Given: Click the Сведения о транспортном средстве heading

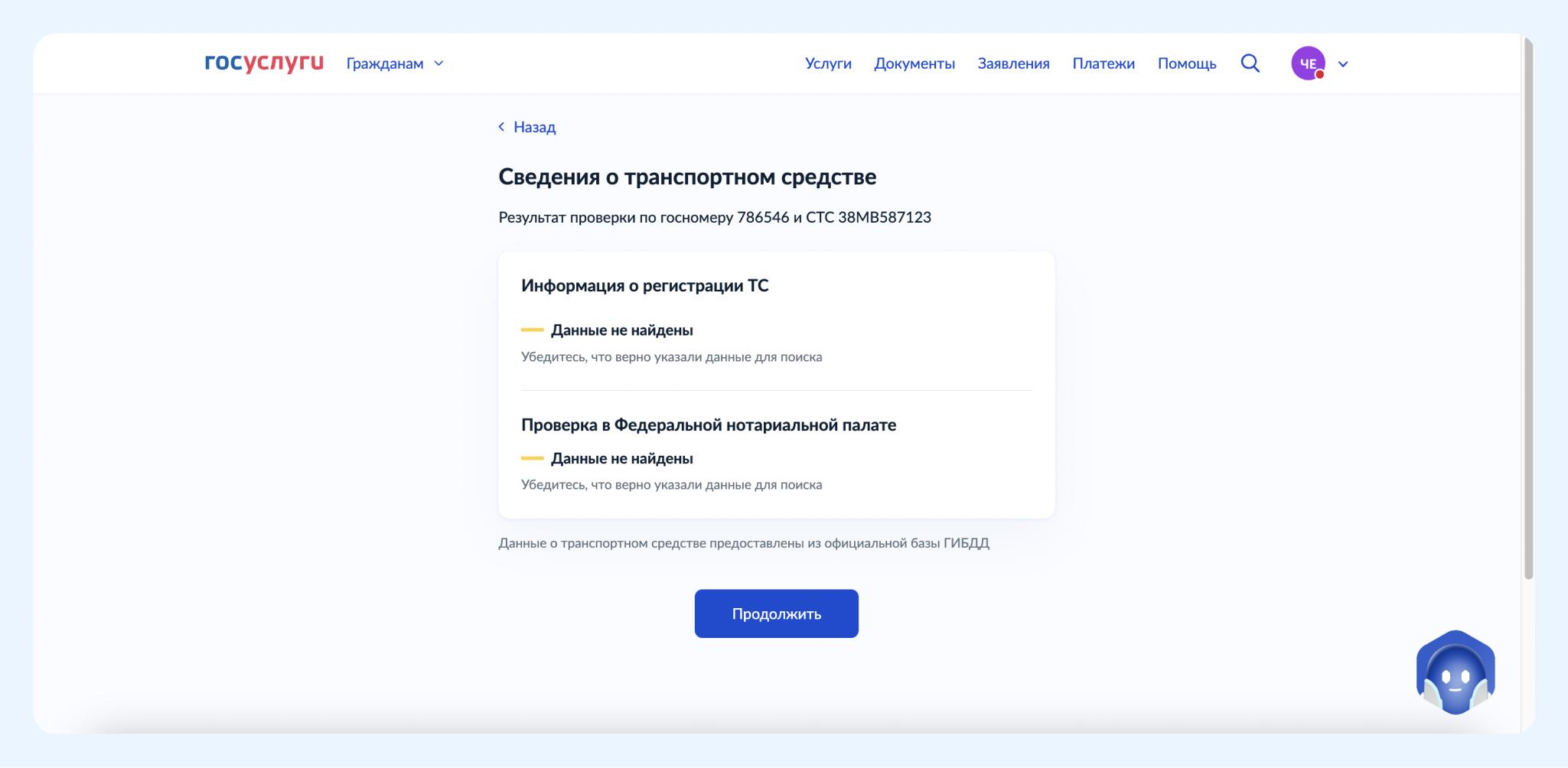Looking at the screenshot, I should [x=687, y=177].
